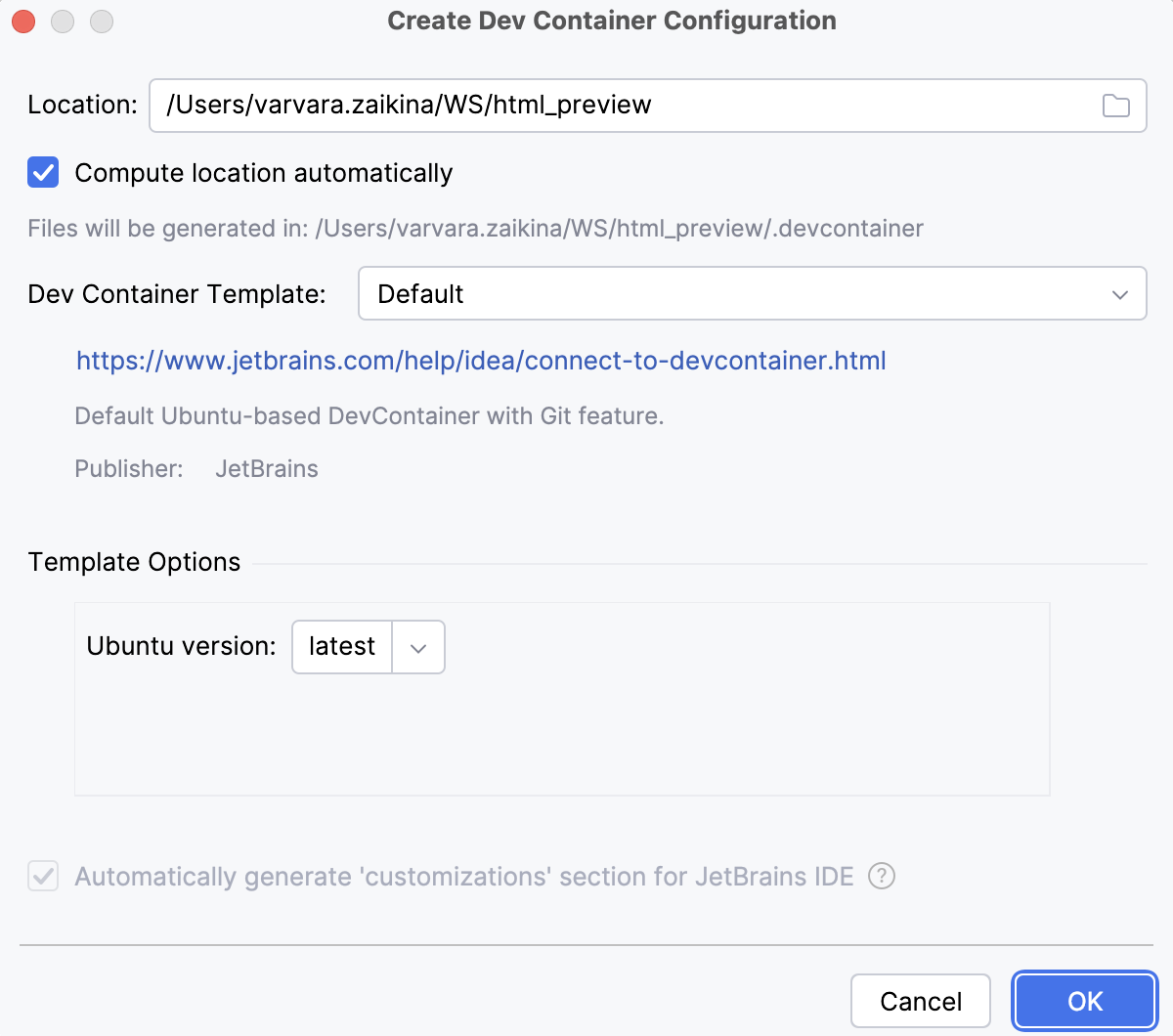Confirm configuration with OK

point(1084,1001)
